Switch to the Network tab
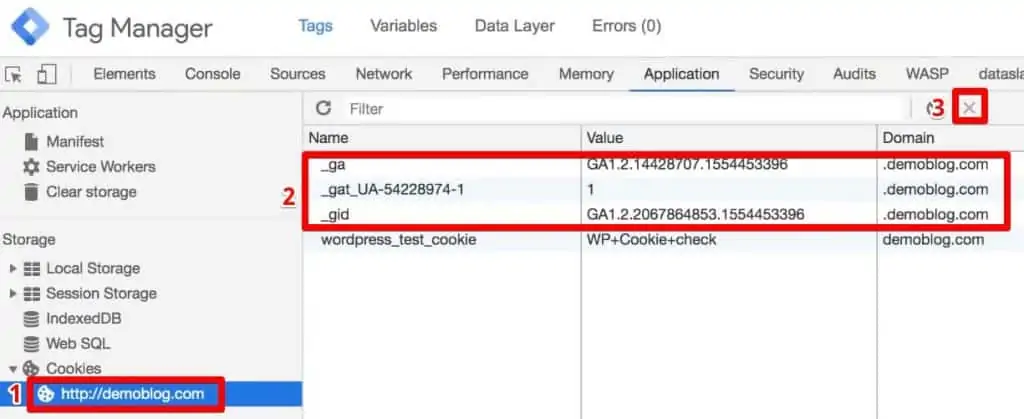1024x419 pixels. [383, 74]
